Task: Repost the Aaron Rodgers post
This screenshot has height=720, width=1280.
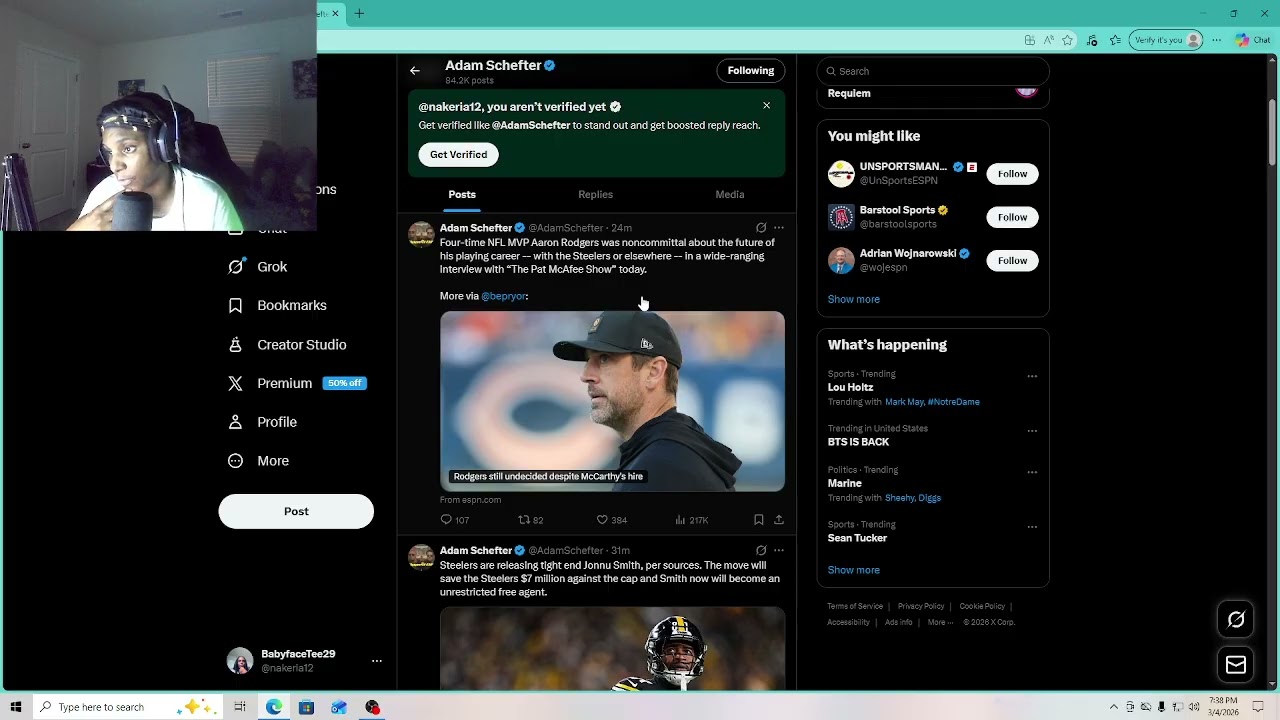Action: (x=531, y=520)
